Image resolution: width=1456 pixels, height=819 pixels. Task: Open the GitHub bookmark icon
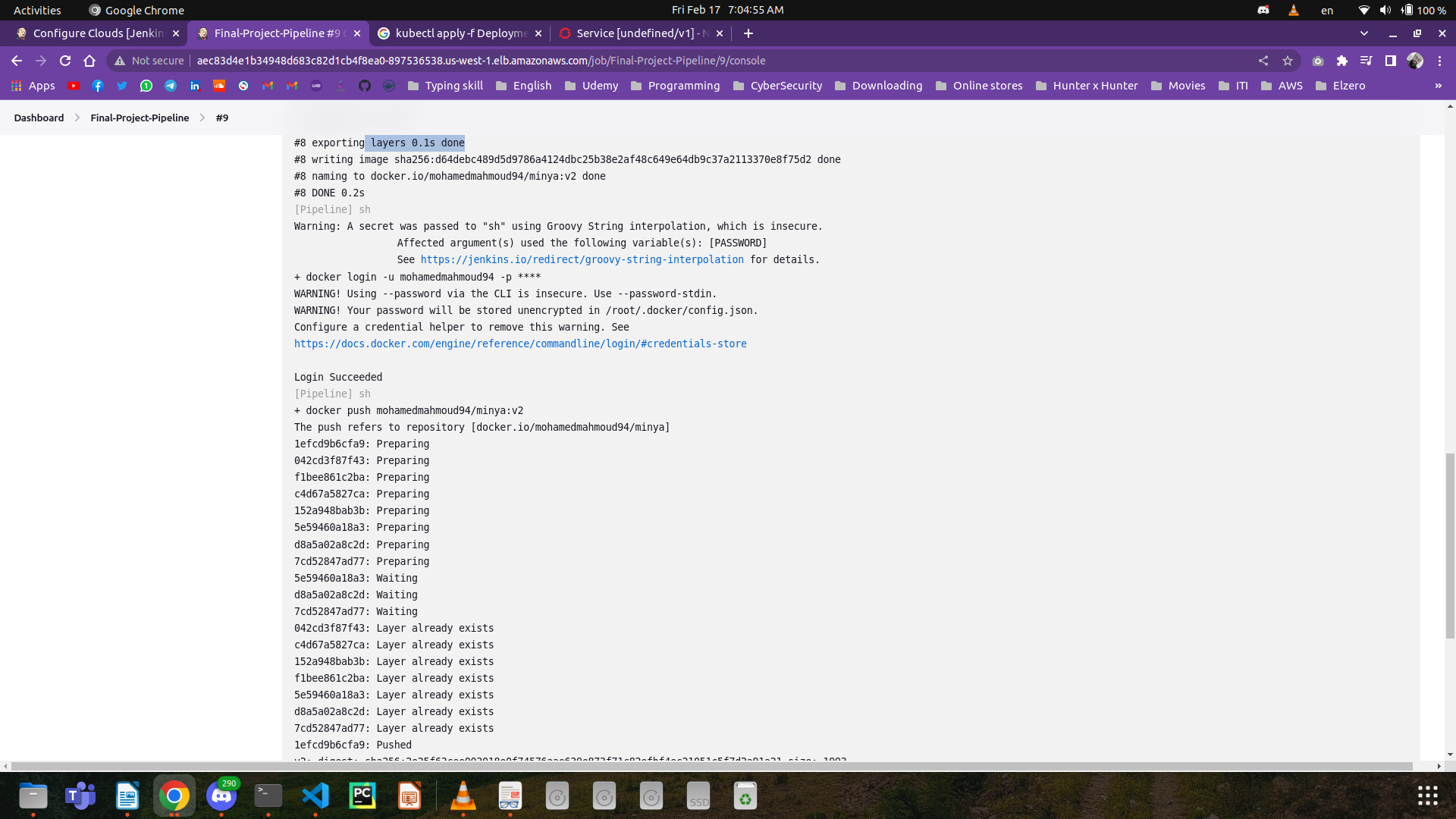[x=365, y=86]
